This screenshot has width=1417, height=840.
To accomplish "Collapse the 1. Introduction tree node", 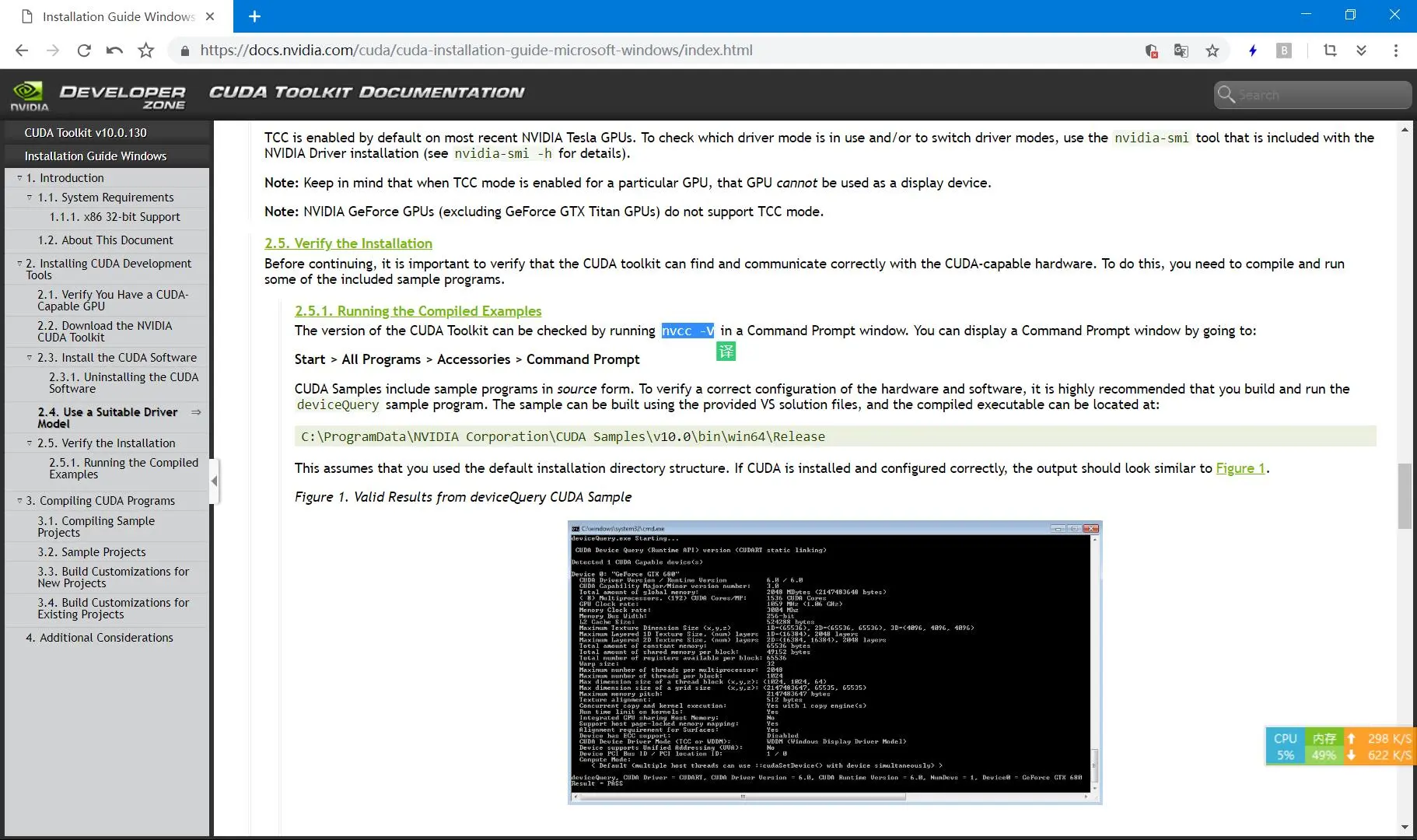I will point(19,178).
